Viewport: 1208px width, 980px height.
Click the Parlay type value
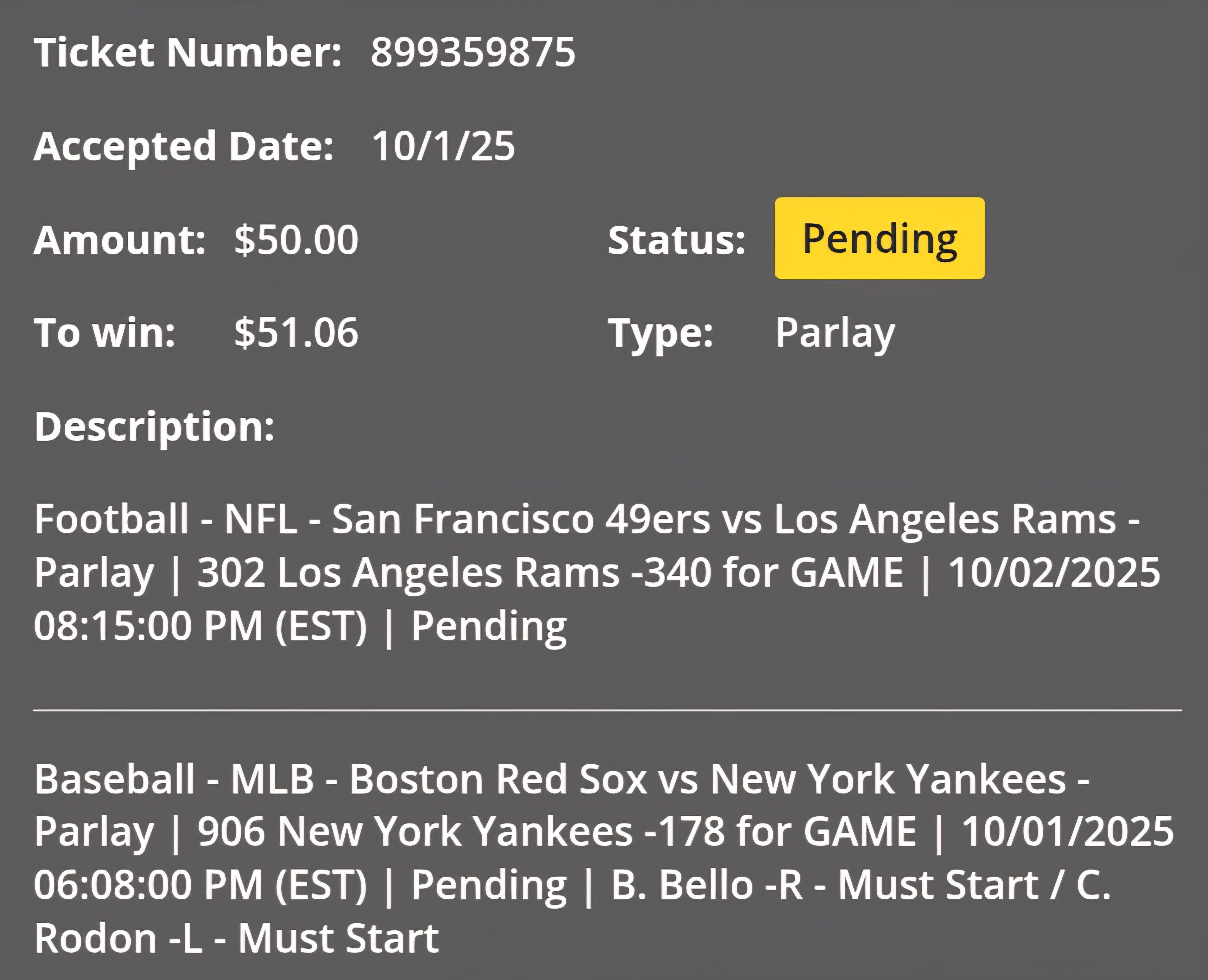835,334
